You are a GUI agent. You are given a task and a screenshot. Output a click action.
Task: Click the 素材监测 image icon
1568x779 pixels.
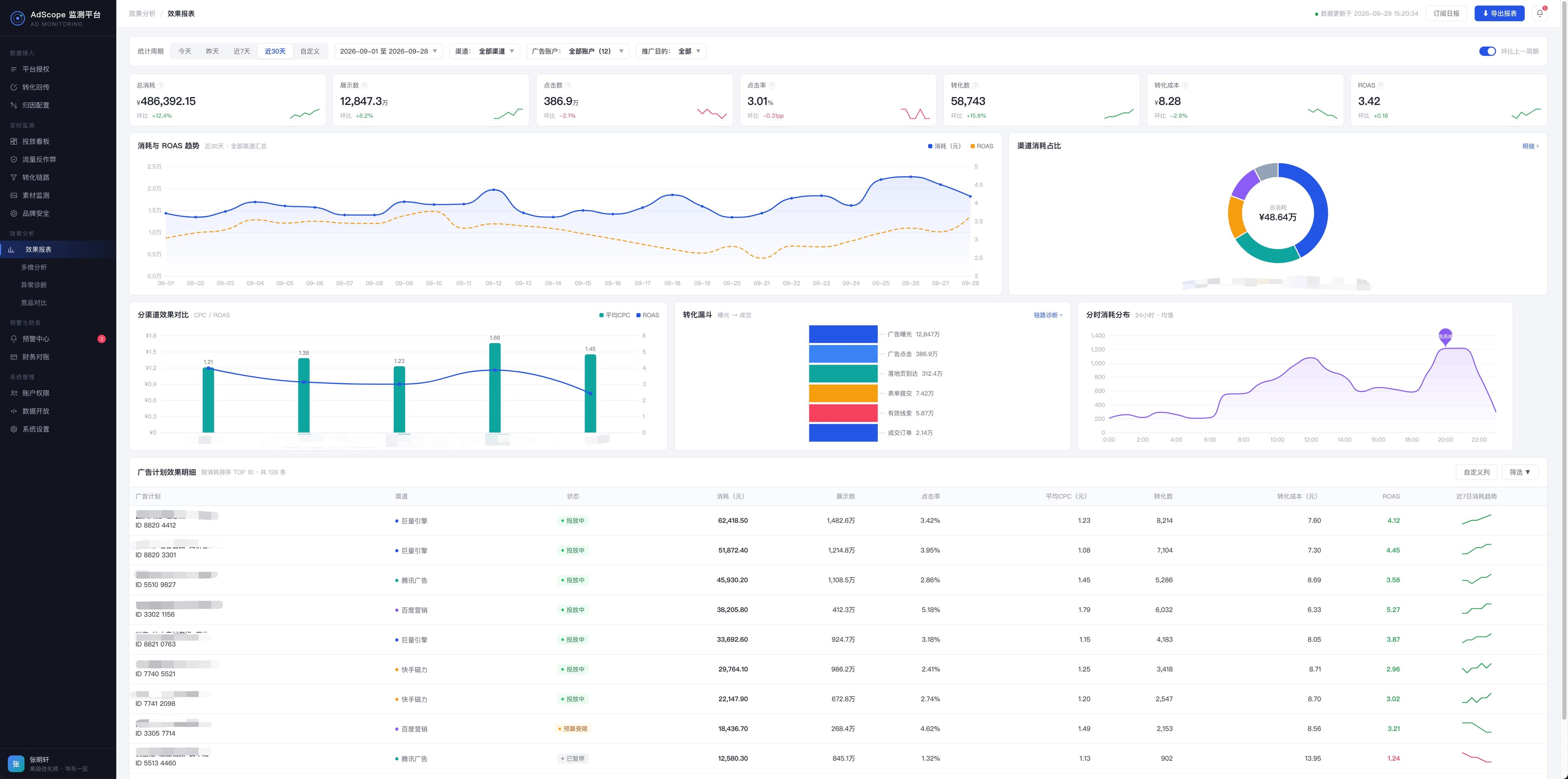click(14, 196)
